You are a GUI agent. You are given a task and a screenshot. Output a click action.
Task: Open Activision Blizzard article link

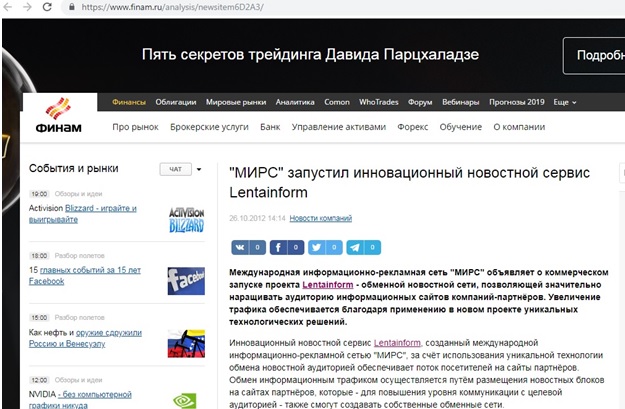[83, 214]
